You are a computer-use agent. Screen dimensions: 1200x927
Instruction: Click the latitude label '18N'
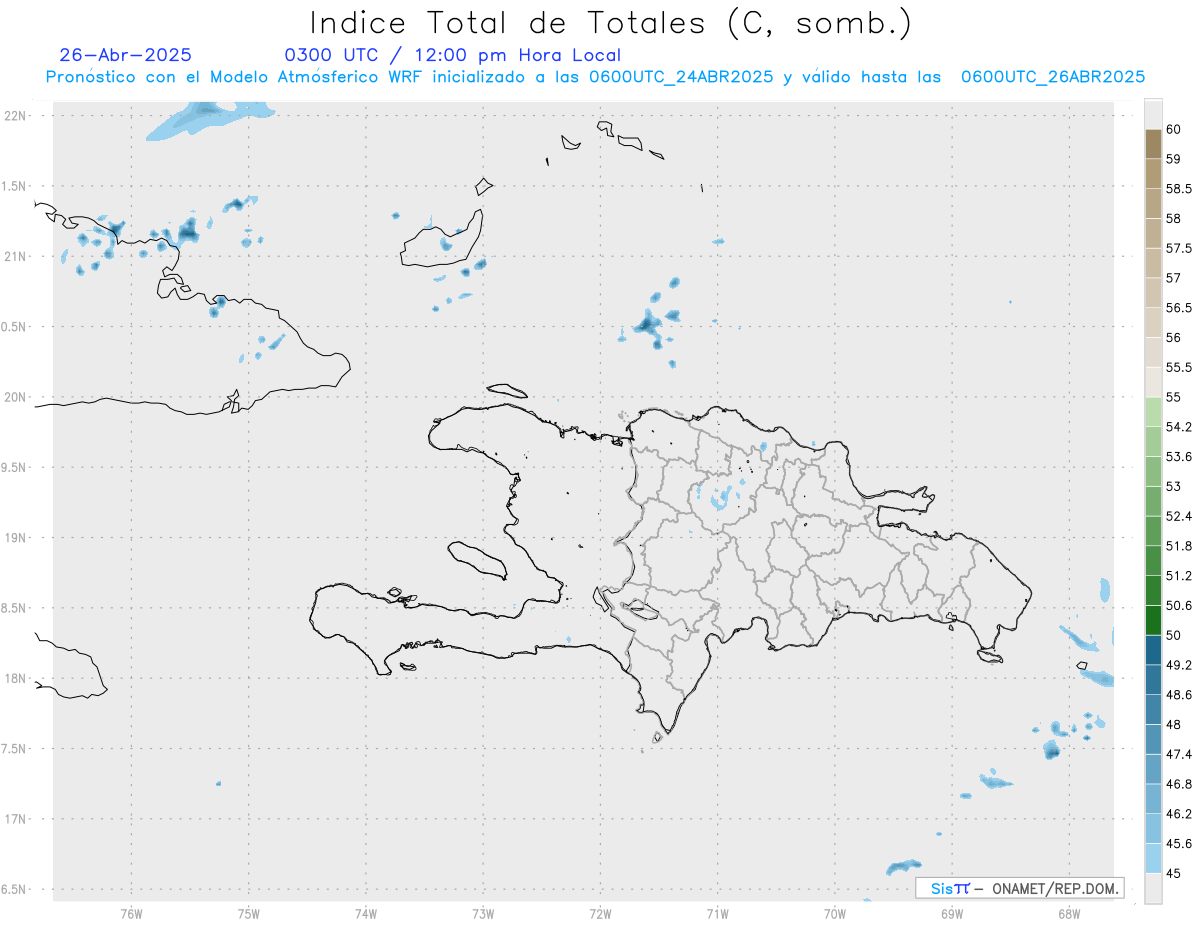[x=15, y=678]
